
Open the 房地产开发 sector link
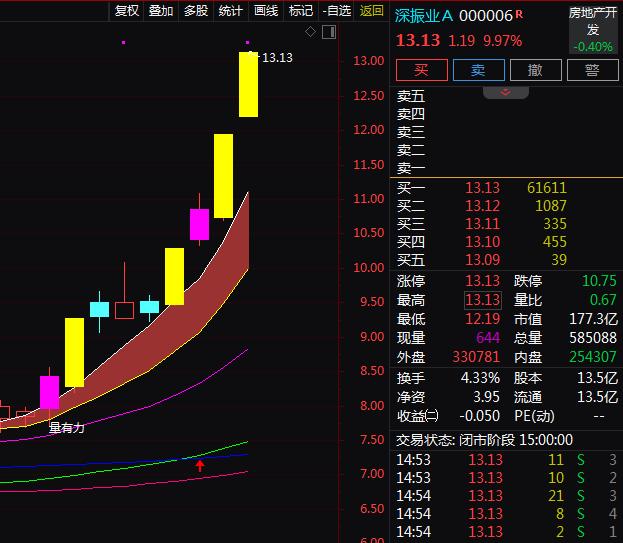coord(593,21)
